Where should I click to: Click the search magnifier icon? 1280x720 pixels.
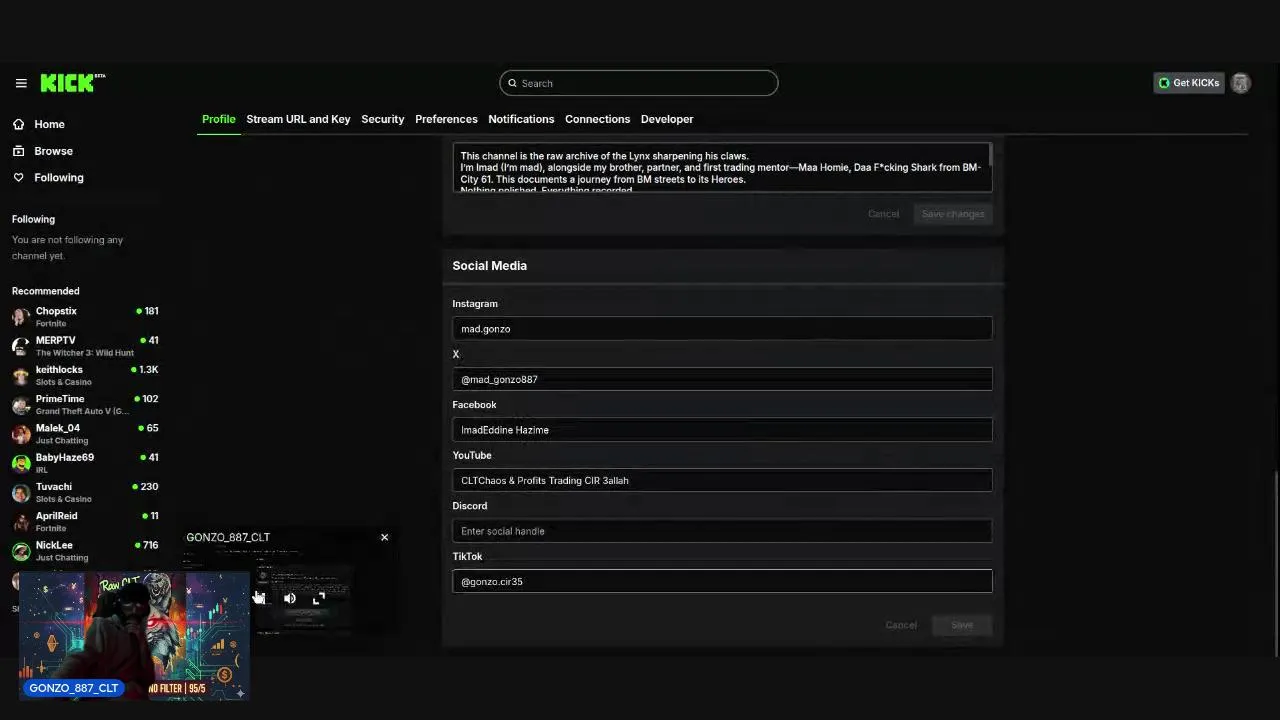512,83
